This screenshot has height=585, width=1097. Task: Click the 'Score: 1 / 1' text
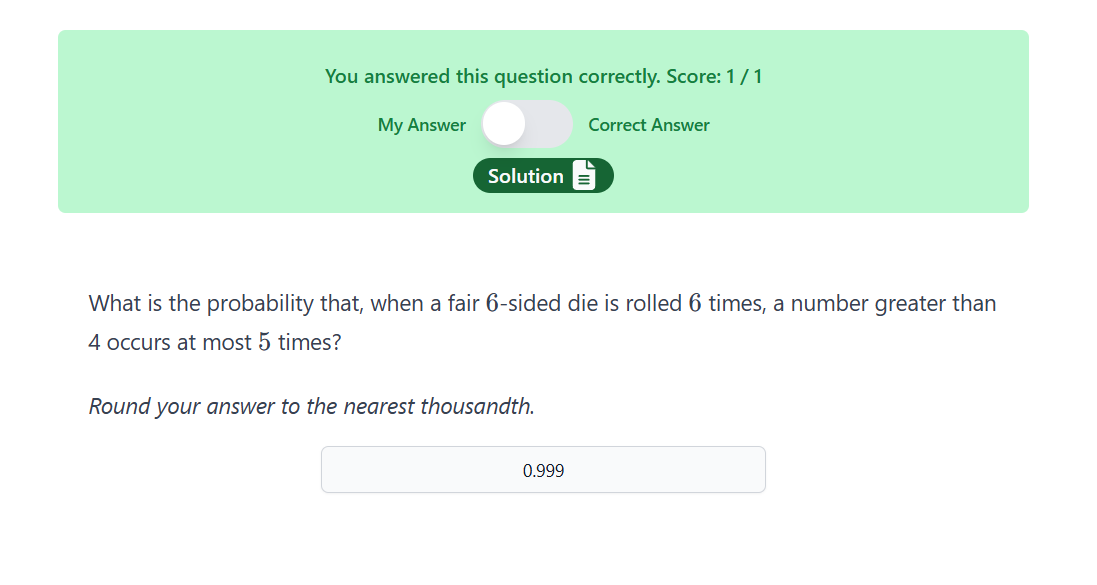click(714, 76)
